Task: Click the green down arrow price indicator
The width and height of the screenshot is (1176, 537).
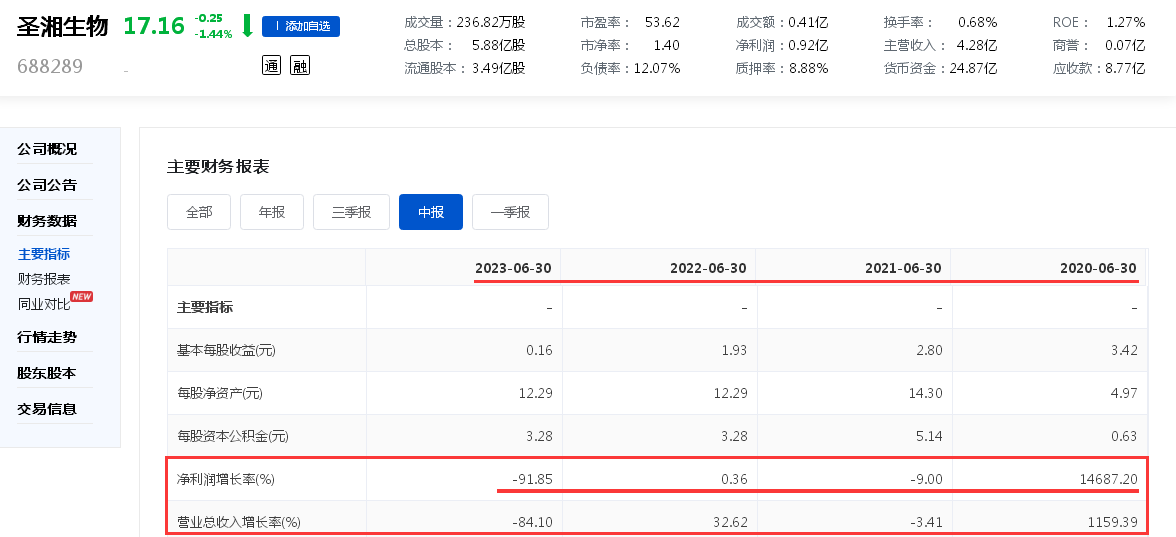Action: [x=247, y=25]
